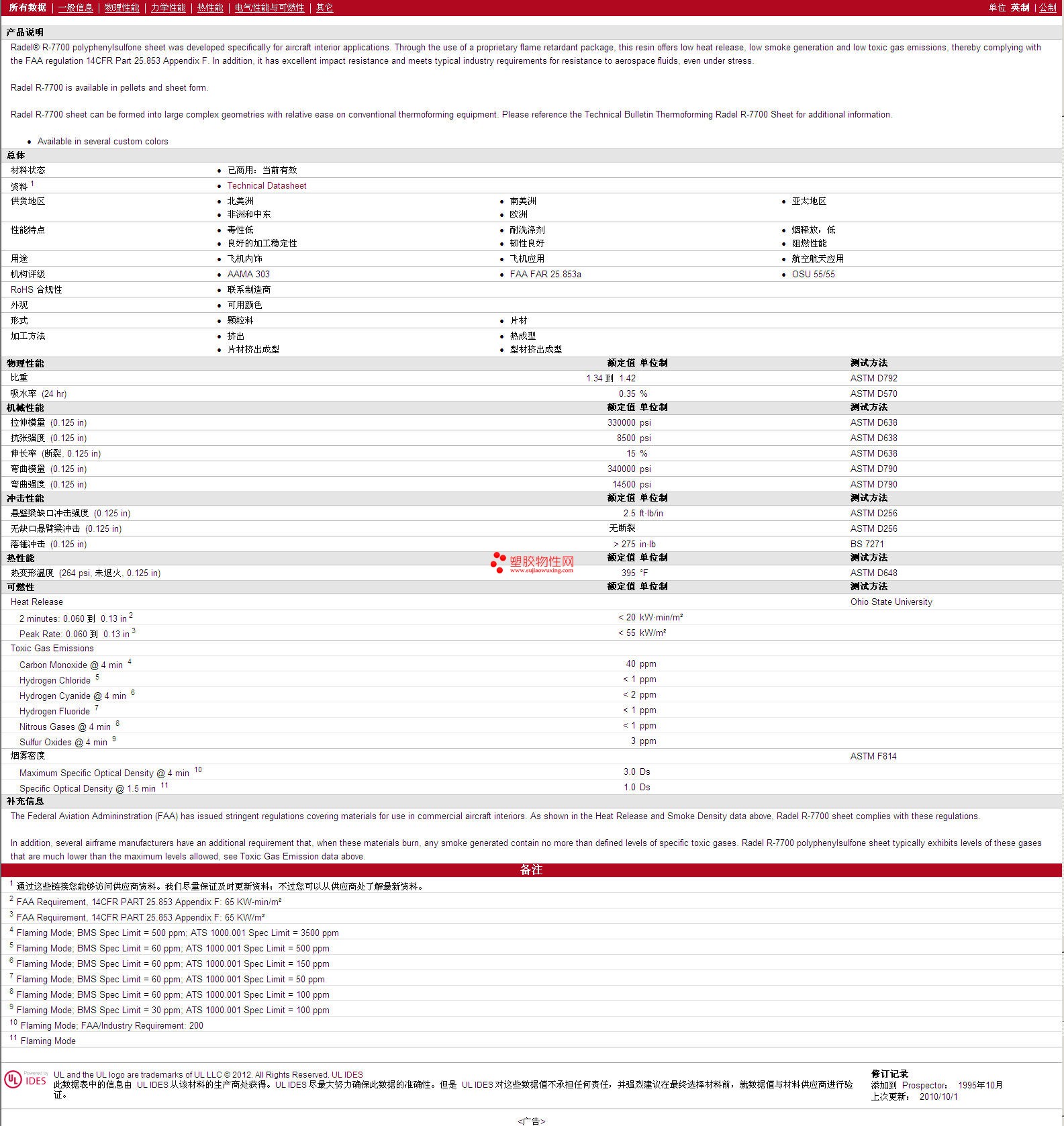The image size is (1064, 1126).
Task: Click the ASTM F814 test method
Action: [873, 757]
